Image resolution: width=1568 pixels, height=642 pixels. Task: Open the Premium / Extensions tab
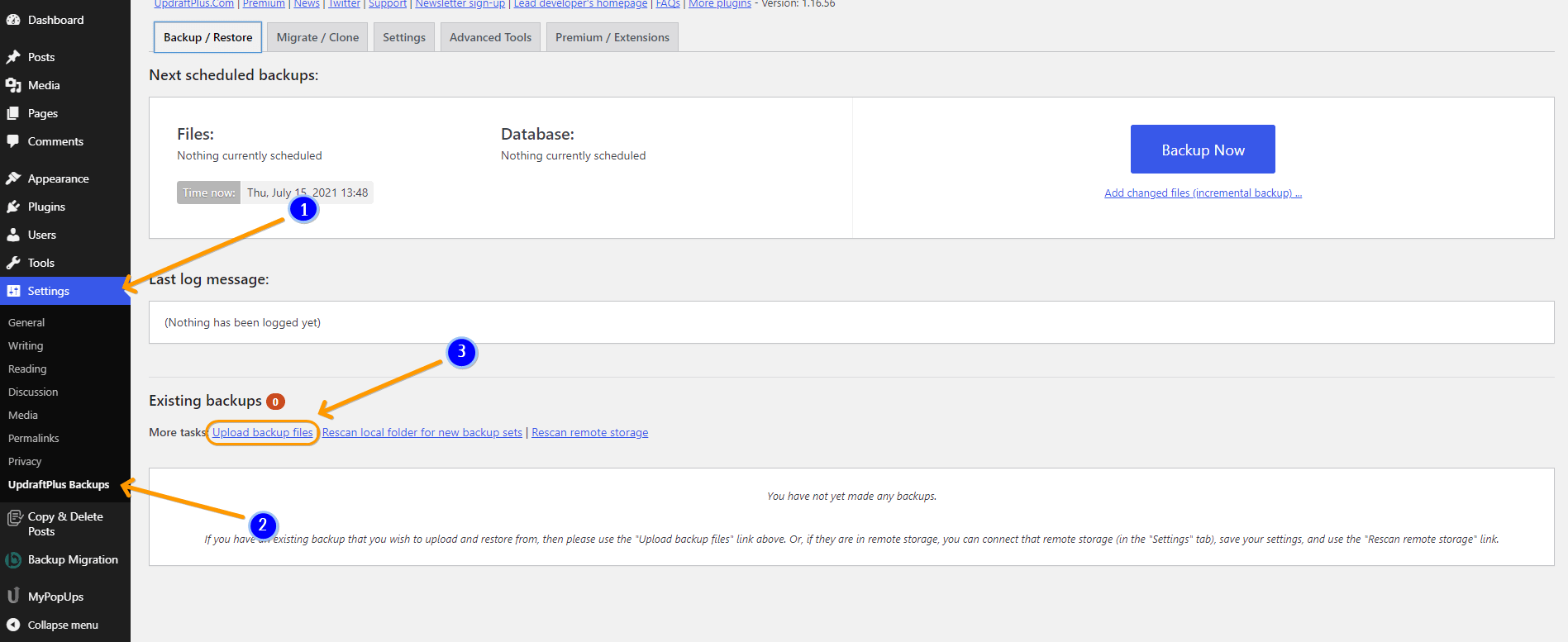point(612,37)
